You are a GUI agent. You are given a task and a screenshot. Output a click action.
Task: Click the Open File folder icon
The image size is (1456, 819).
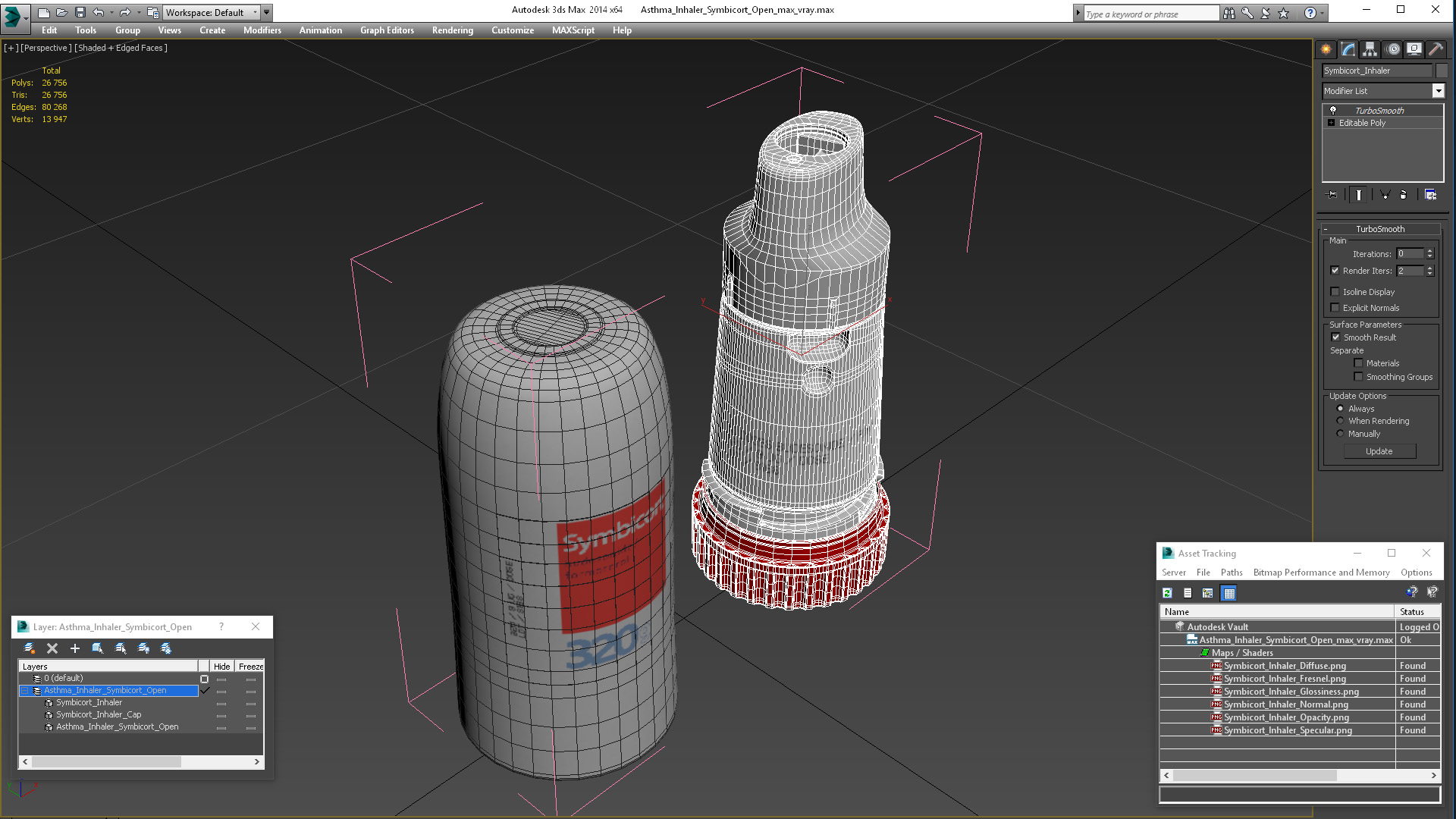[x=62, y=12]
